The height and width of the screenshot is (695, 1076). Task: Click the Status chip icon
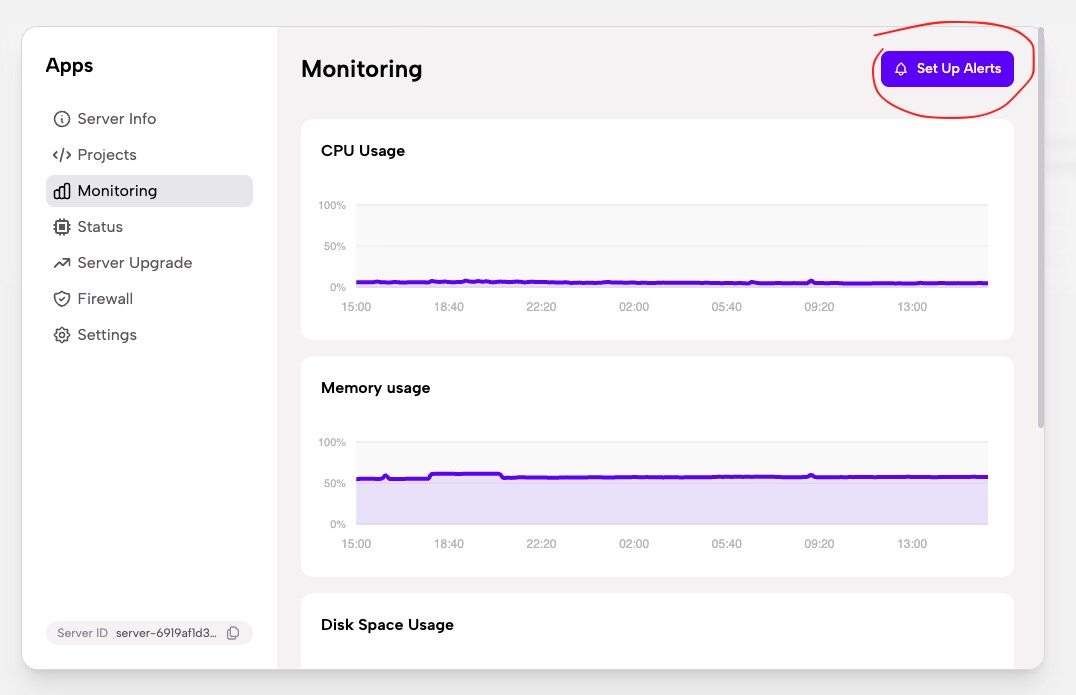[62, 227]
